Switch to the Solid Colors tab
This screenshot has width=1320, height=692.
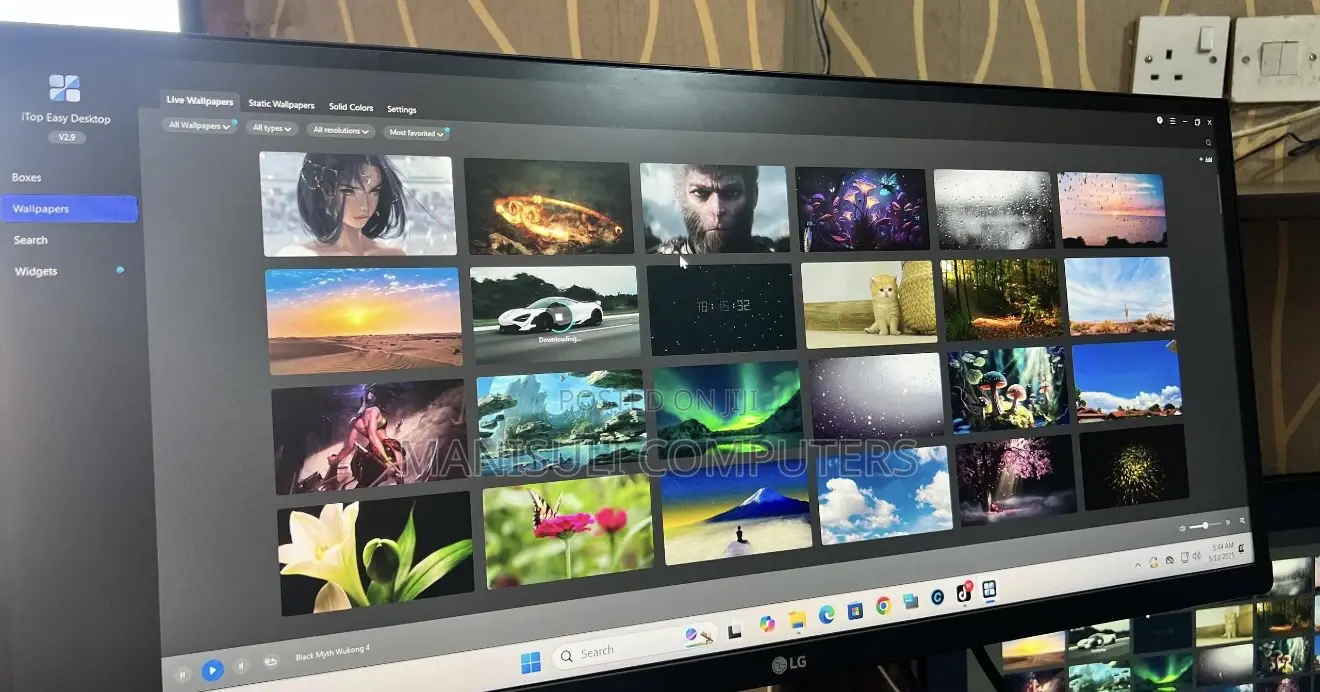tap(351, 107)
